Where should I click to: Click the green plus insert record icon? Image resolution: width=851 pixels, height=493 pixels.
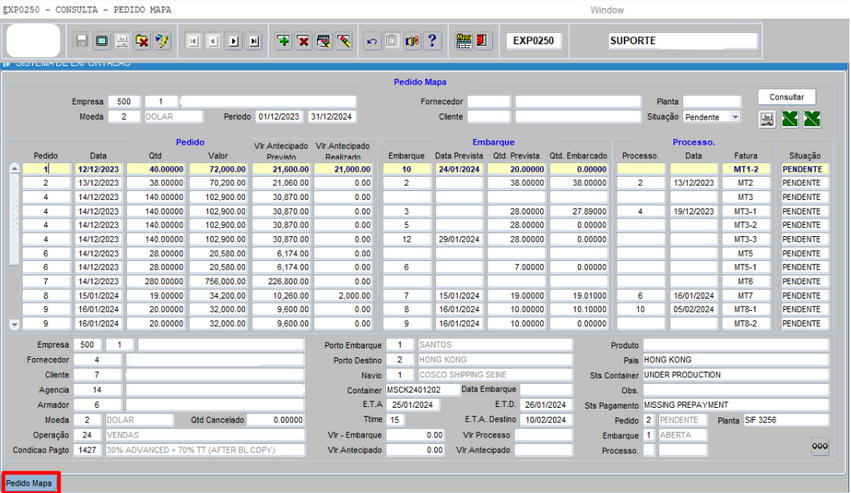[x=284, y=41]
